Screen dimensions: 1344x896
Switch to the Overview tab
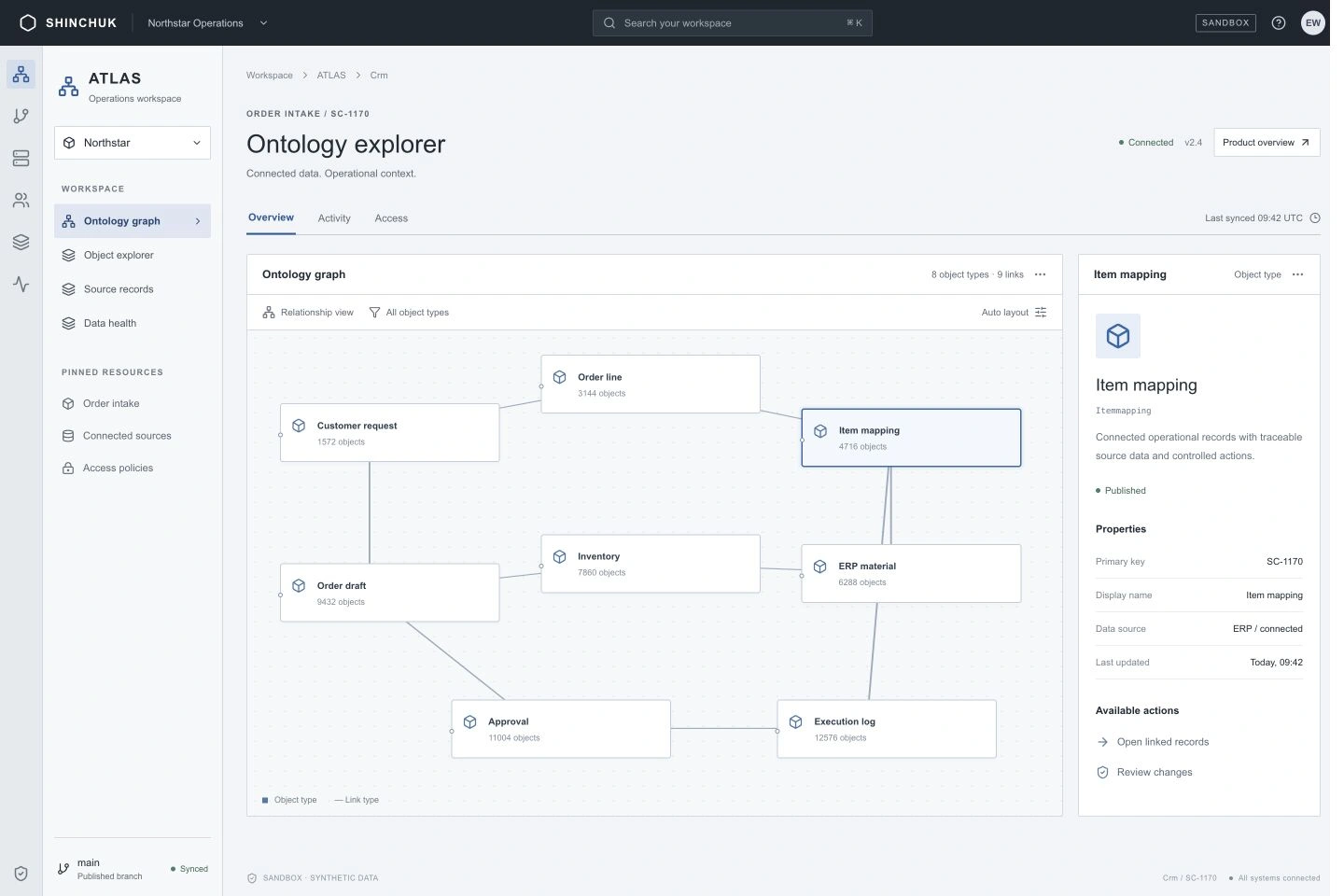coord(271,217)
